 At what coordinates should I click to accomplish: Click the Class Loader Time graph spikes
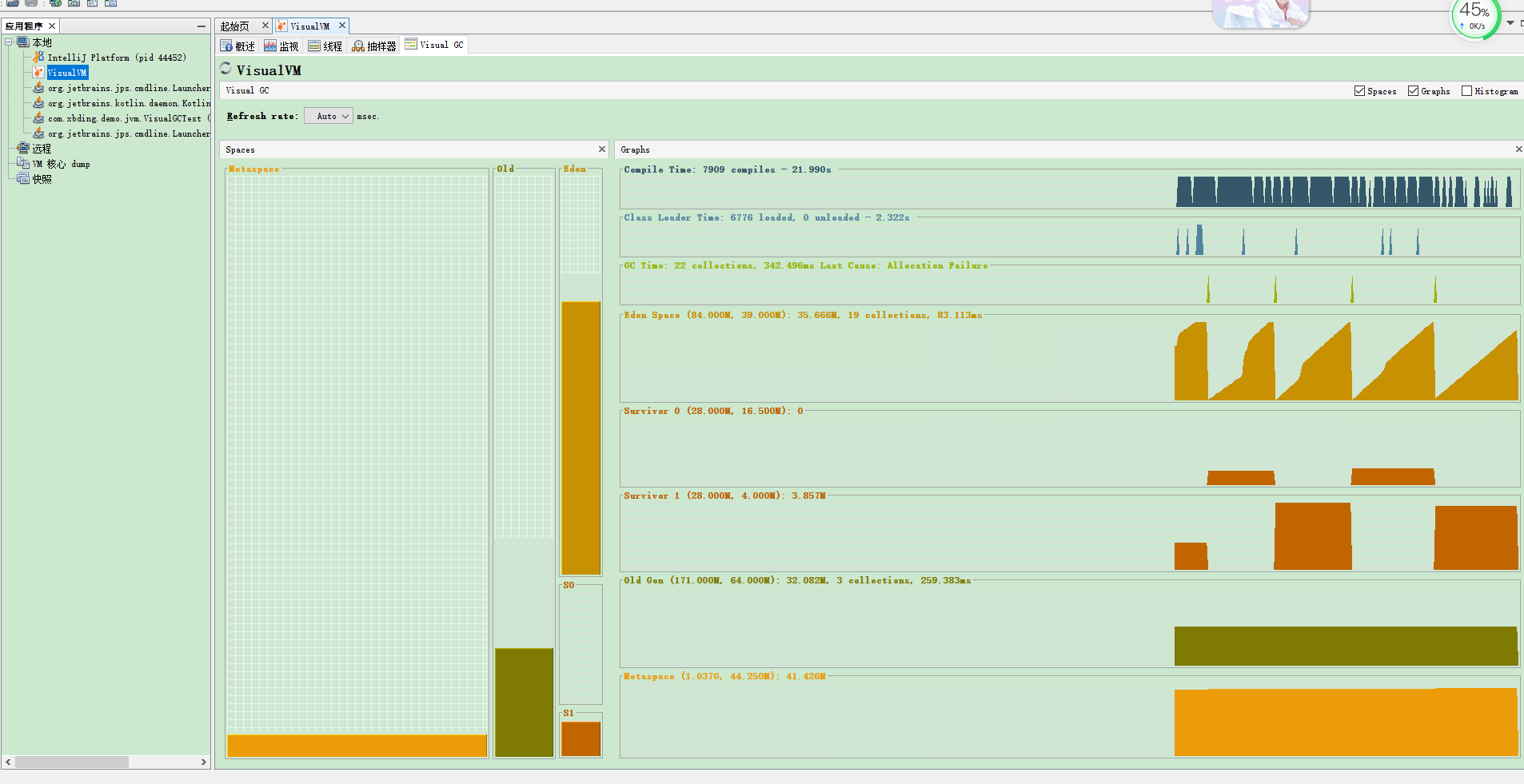[1297, 241]
